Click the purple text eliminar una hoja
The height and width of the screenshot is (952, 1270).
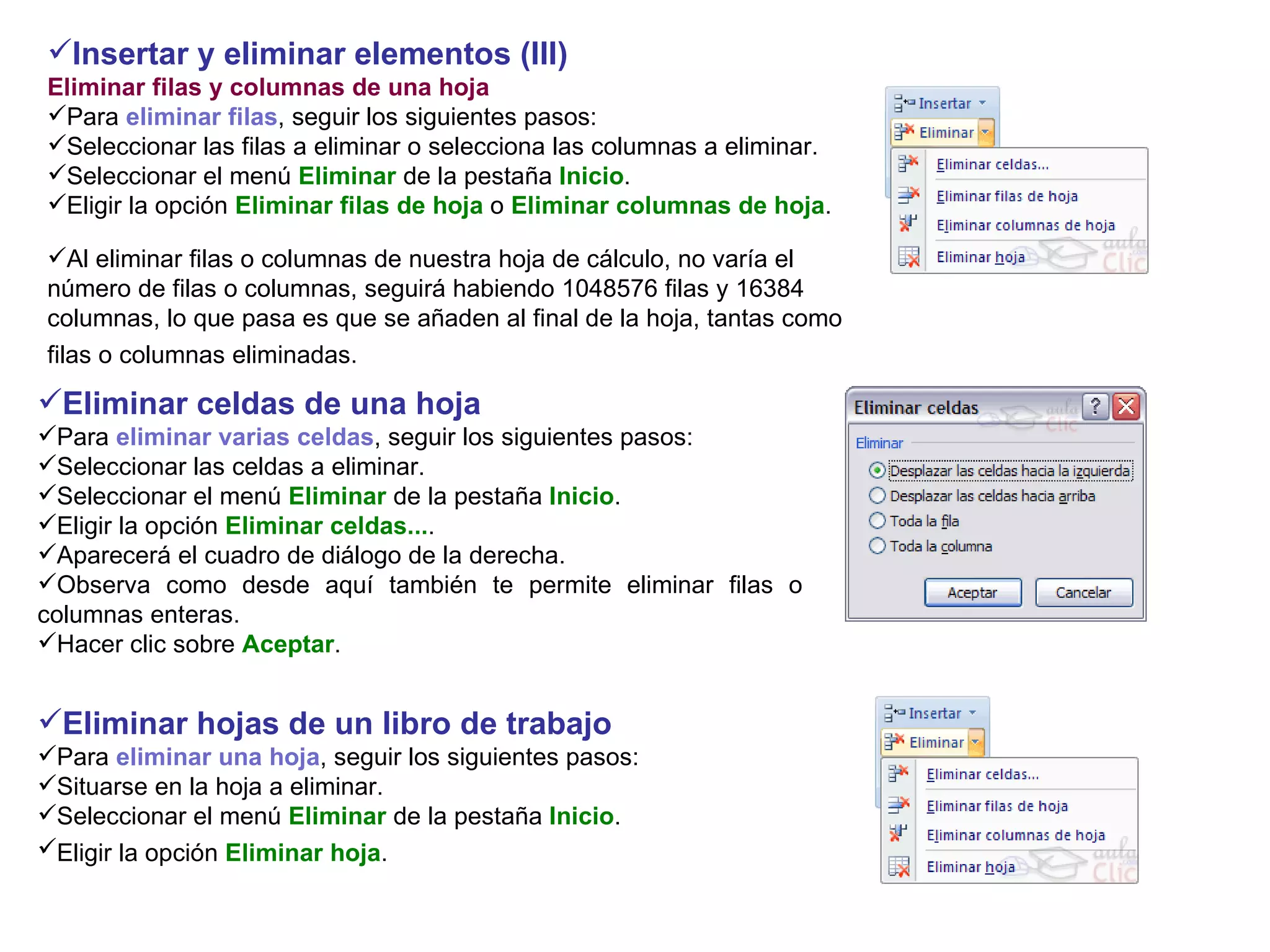[x=218, y=757]
